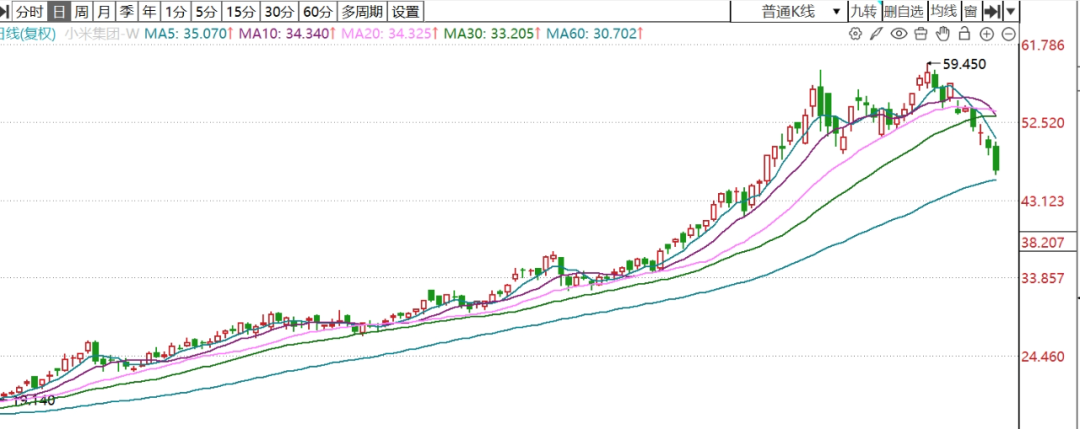Select the hand pan tool
The height and width of the screenshot is (429, 1080).
(943, 34)
